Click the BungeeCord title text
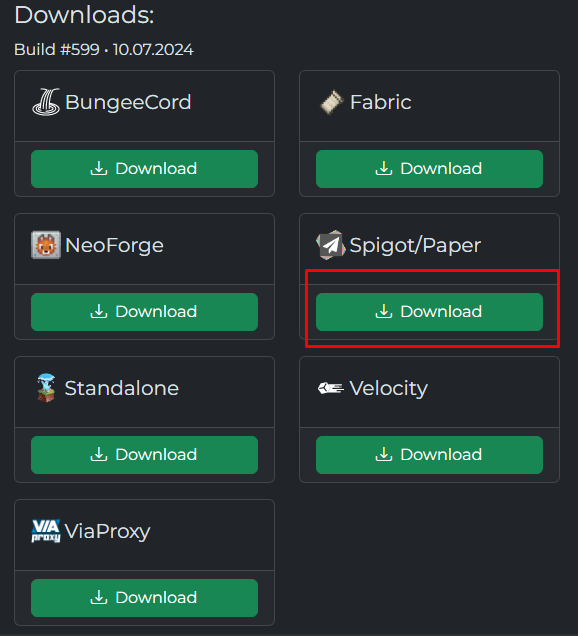This screenshot has height=636, width=578. [128, 103]
